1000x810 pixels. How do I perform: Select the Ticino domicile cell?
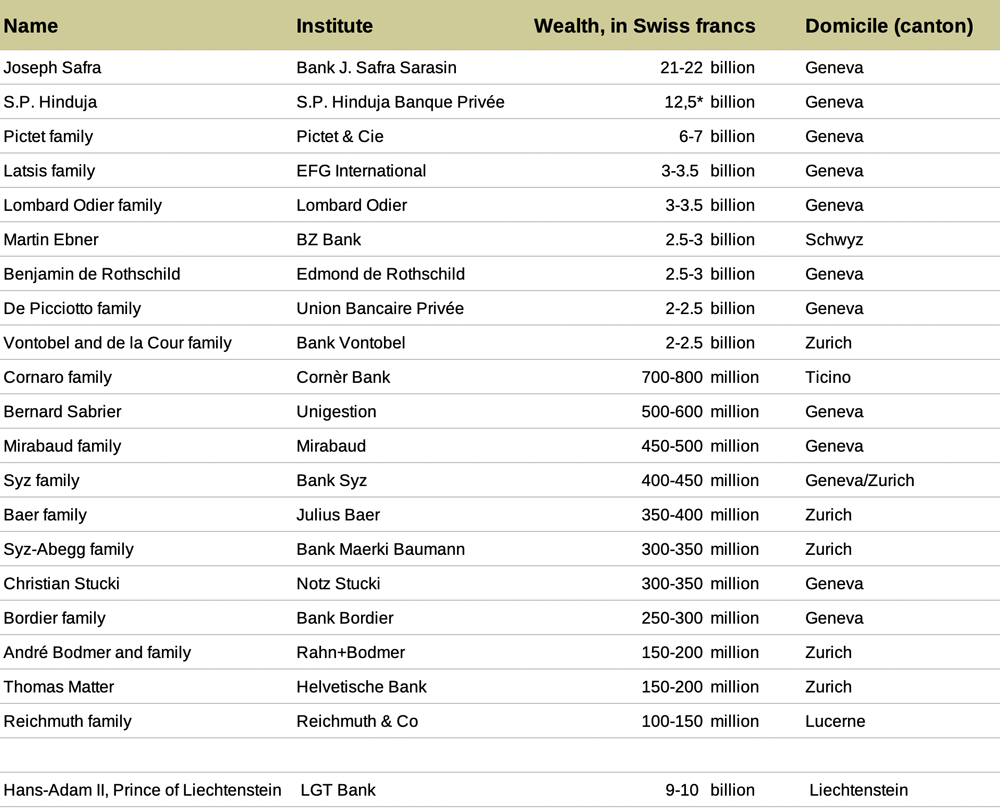coord(828,378)
